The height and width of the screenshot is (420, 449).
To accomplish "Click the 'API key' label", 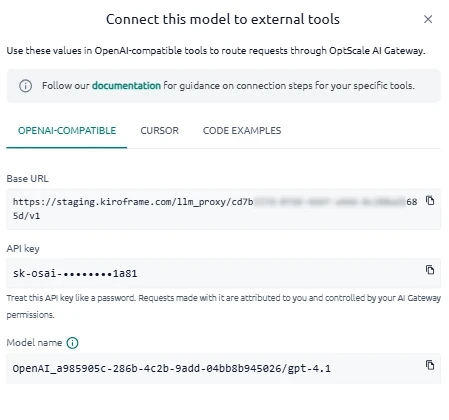I will pyautogui.click(x=23, y=249).
